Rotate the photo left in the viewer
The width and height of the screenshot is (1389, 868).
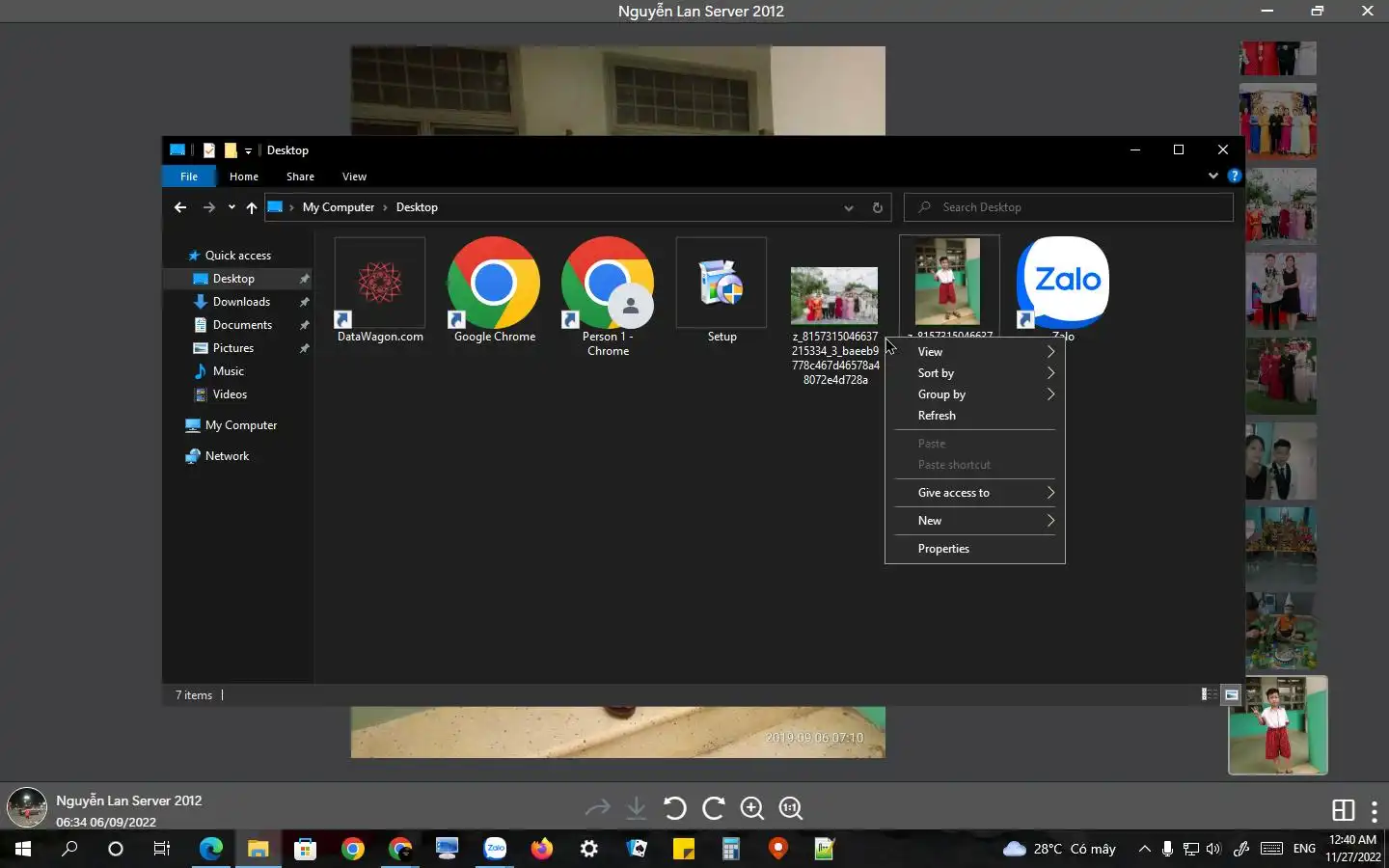(x=675, y=808)
